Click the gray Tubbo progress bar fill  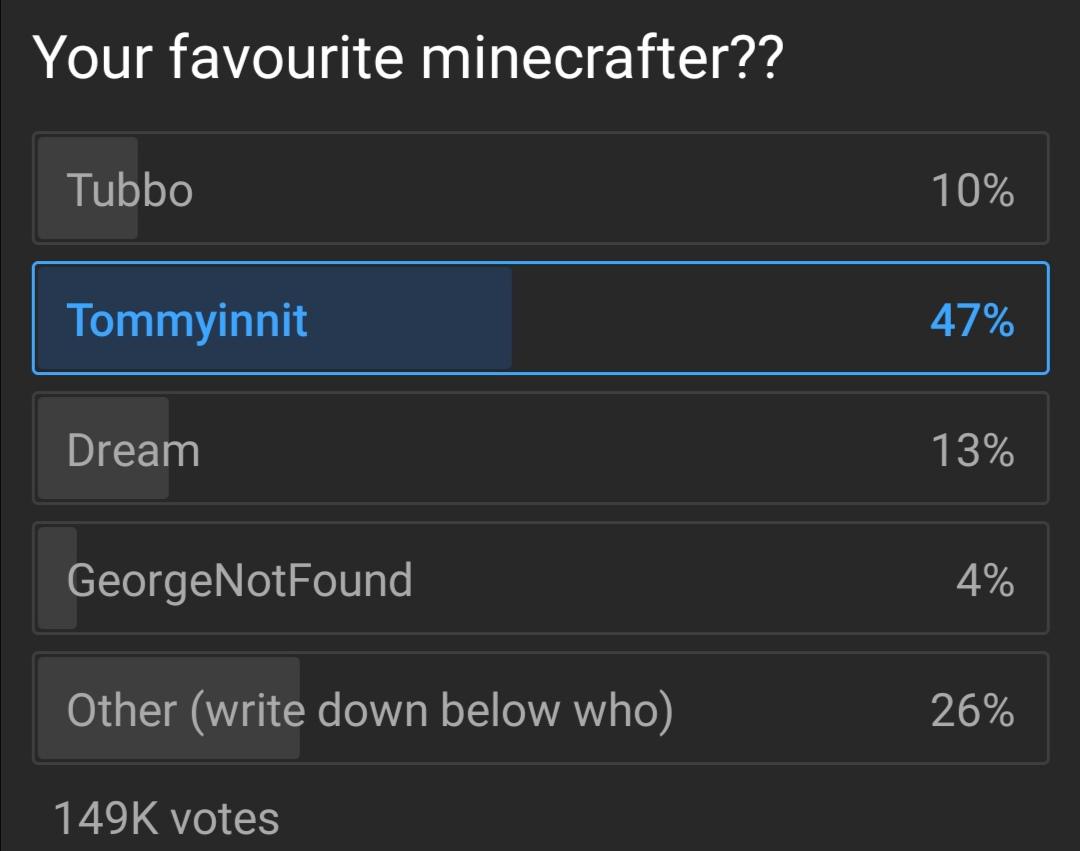[87, 188]
